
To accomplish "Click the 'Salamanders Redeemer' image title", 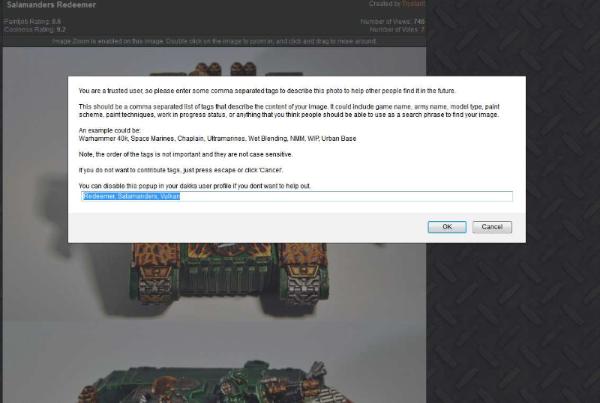I will (x=51, y=5).
